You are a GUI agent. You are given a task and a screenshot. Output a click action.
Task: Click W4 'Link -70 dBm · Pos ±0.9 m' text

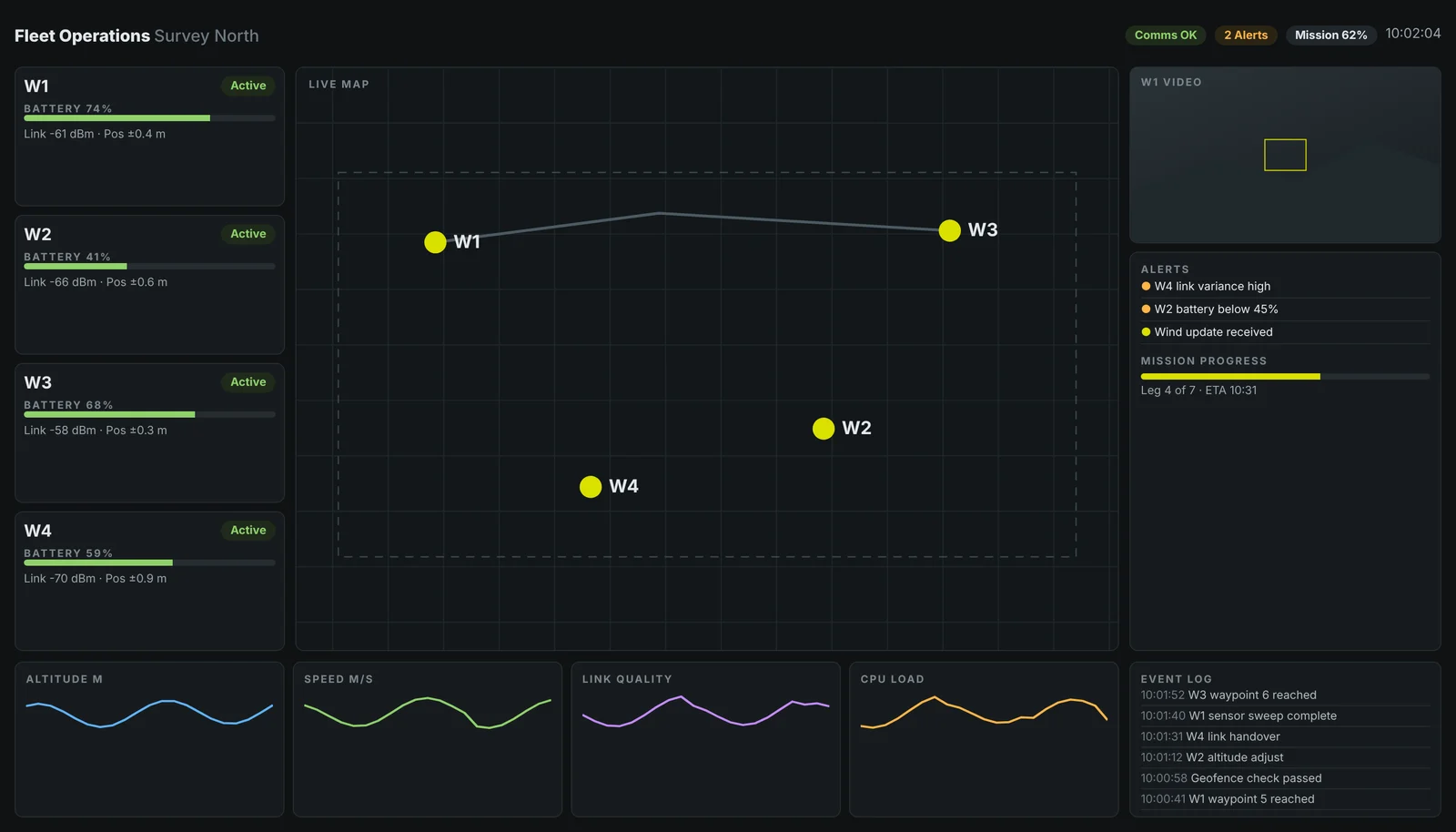coord(96,579)
